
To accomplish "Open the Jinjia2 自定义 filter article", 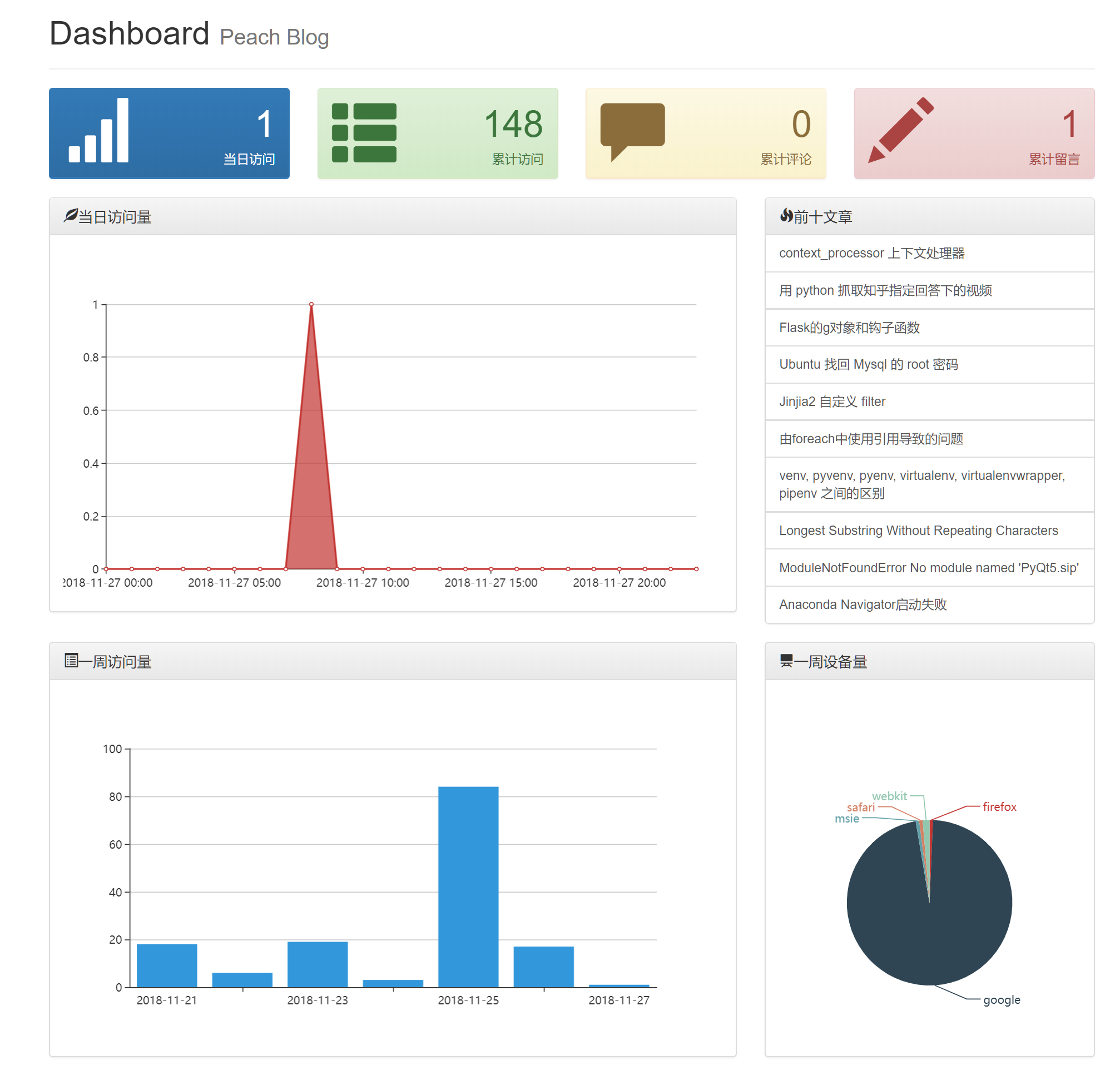I will (x=832, y=402).
